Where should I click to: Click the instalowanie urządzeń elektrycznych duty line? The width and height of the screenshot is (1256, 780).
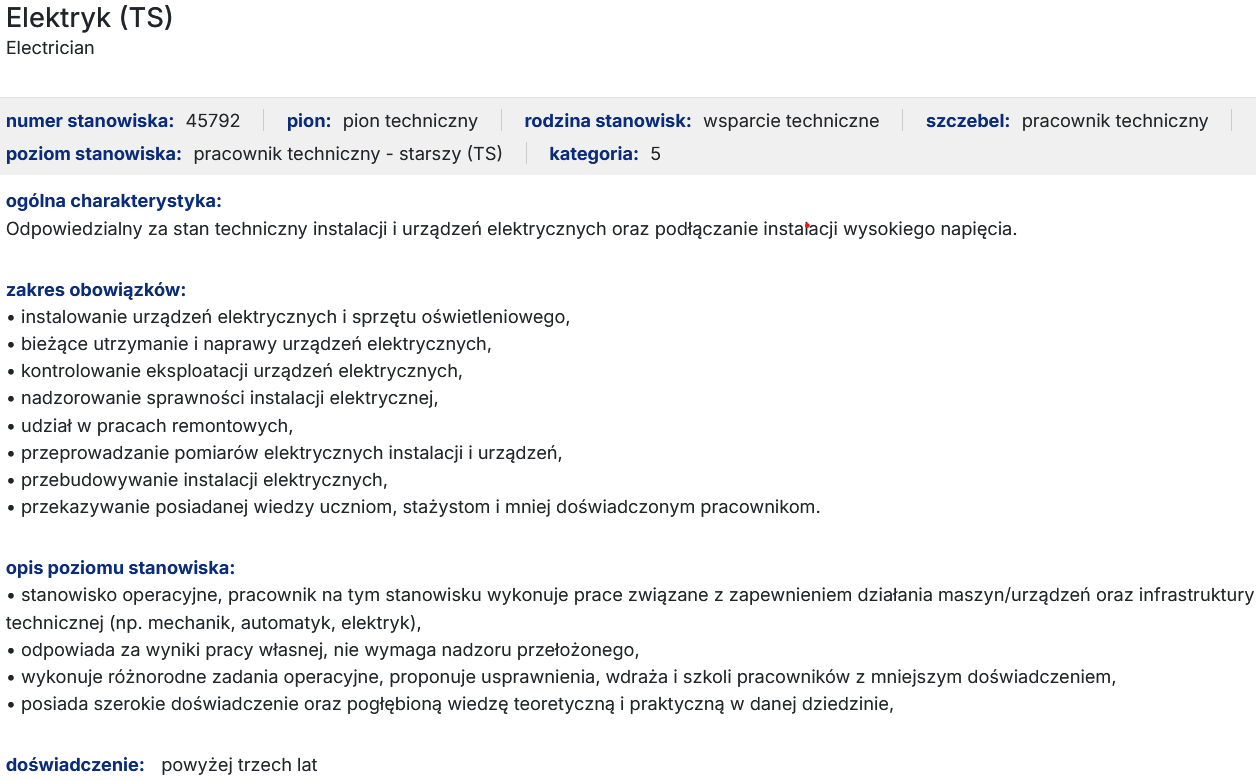(x=295, y=317)
